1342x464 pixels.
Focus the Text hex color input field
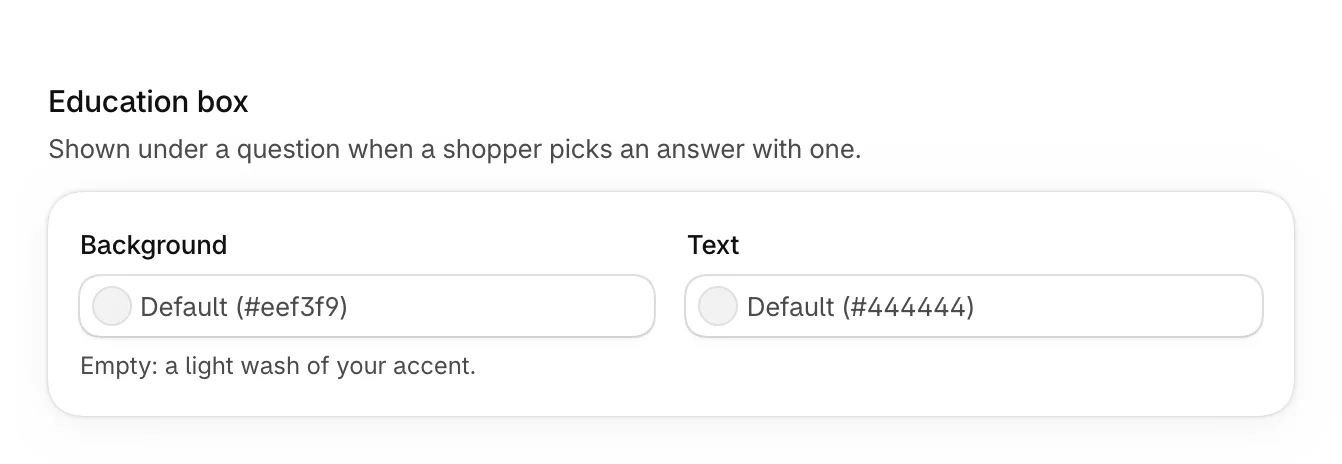[x=974, y=306]
